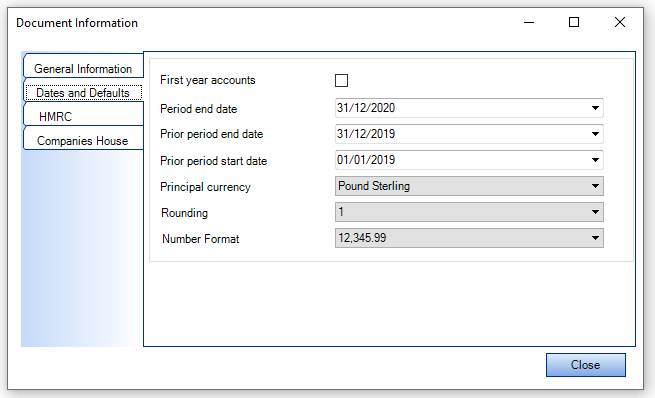This screenshot has width=655, height=398.
Task: Click the Document Information title text
Action: 77,23
